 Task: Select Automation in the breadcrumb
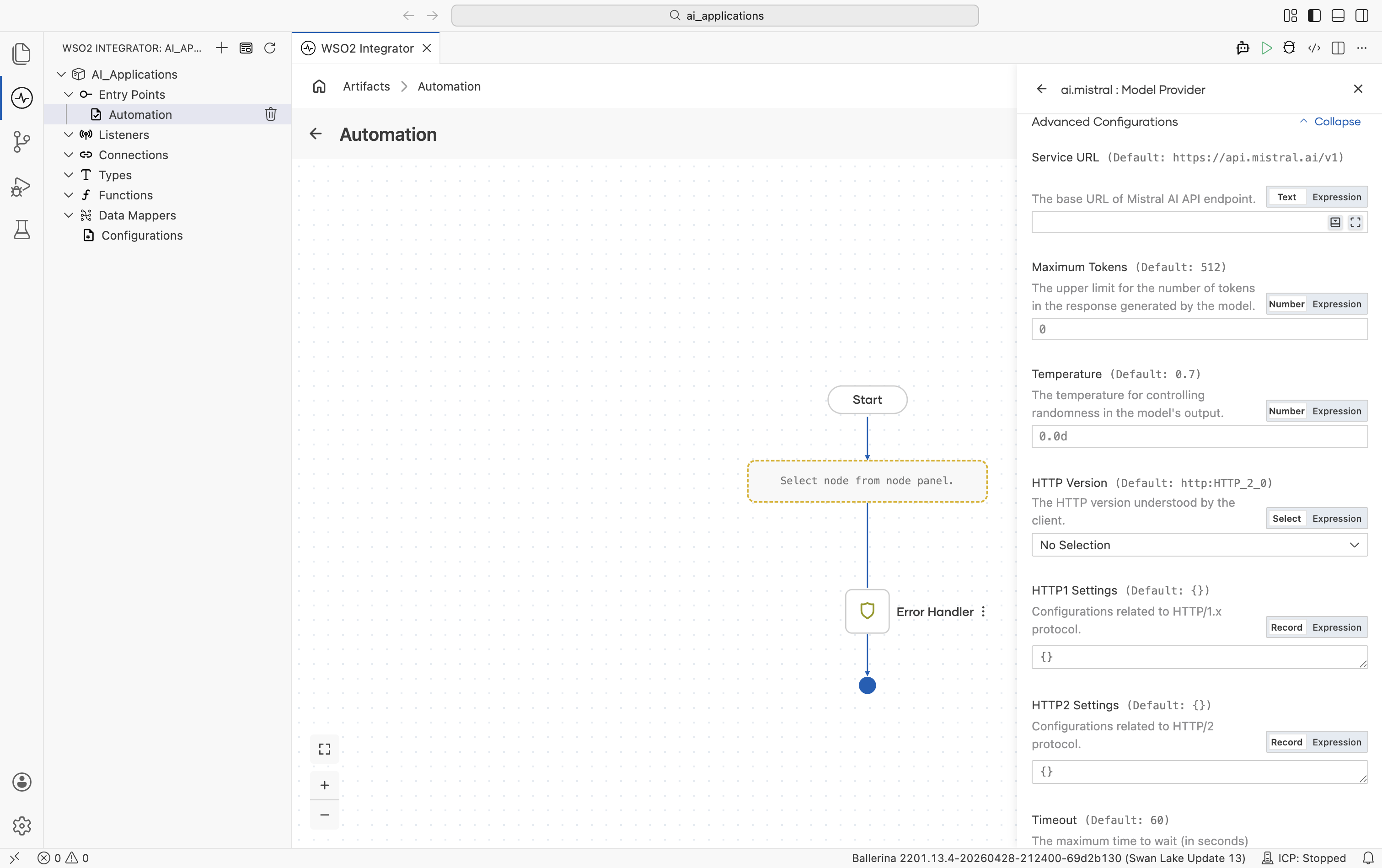[449, 86]
